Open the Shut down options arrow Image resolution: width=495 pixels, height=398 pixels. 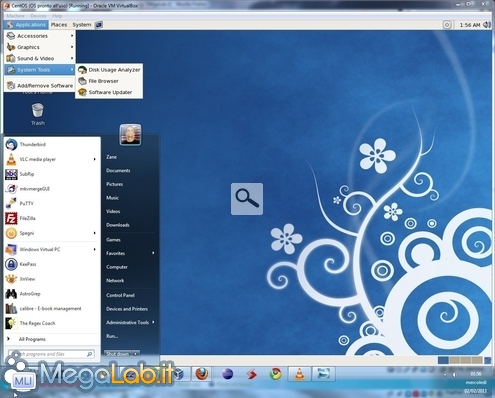pyautogui.click(x=135, y=354)
